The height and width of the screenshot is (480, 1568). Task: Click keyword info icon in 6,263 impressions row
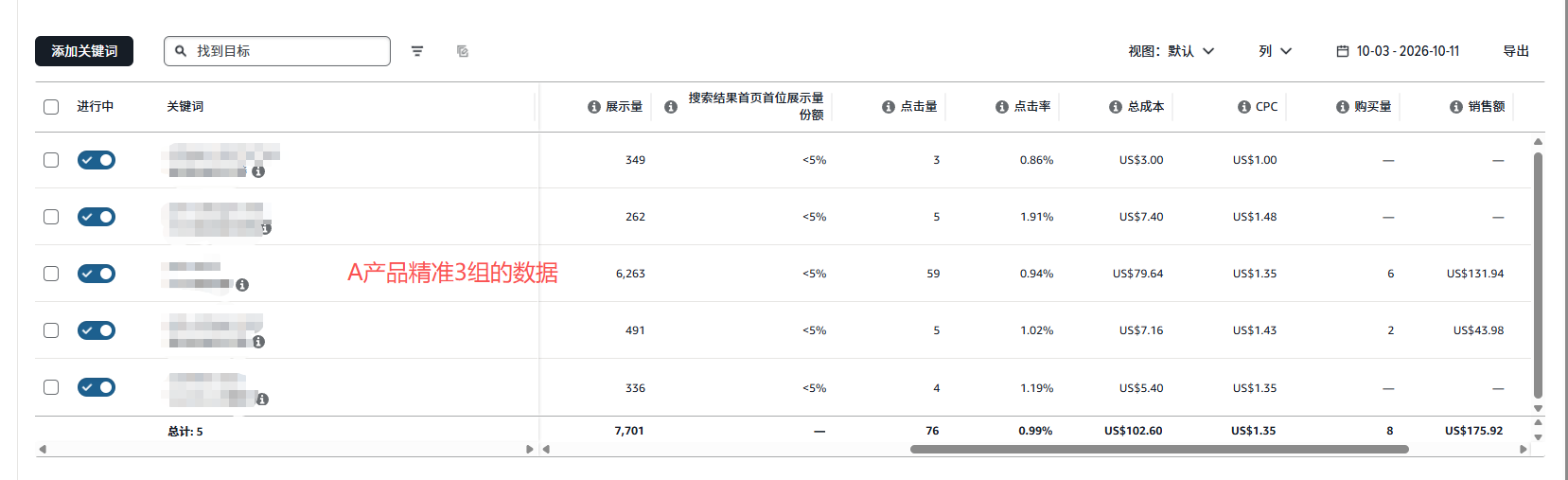click(x=242, y=285)
